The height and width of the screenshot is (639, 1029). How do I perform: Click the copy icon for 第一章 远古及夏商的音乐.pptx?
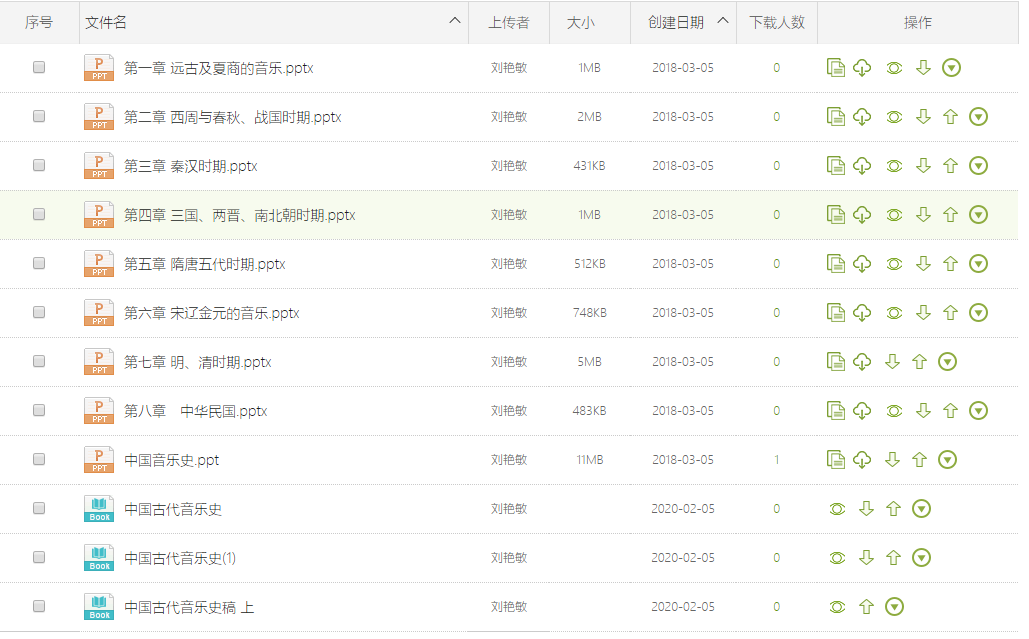tap(836, 67)
